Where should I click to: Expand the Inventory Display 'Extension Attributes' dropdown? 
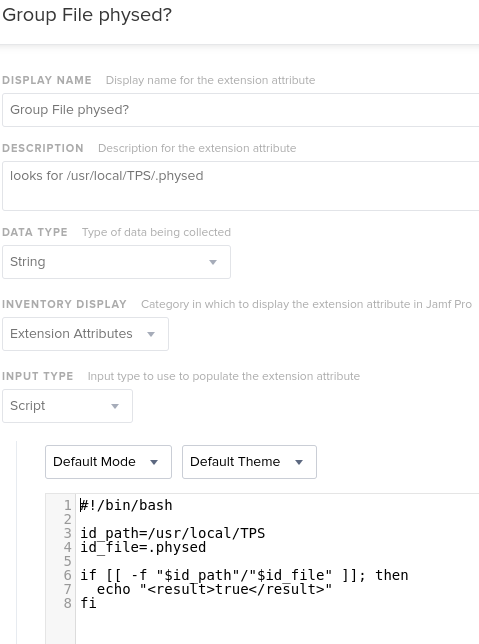tap(85, 334)
